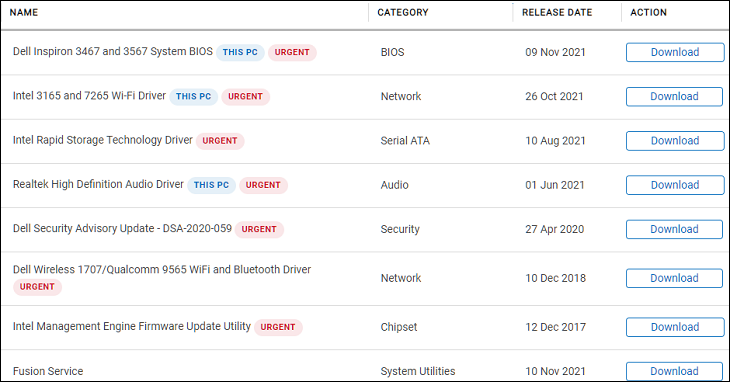The image size is (730, 382).
Task: Download the Intel Rapid Storage Technology Driver
Action: tap(675, 141)
